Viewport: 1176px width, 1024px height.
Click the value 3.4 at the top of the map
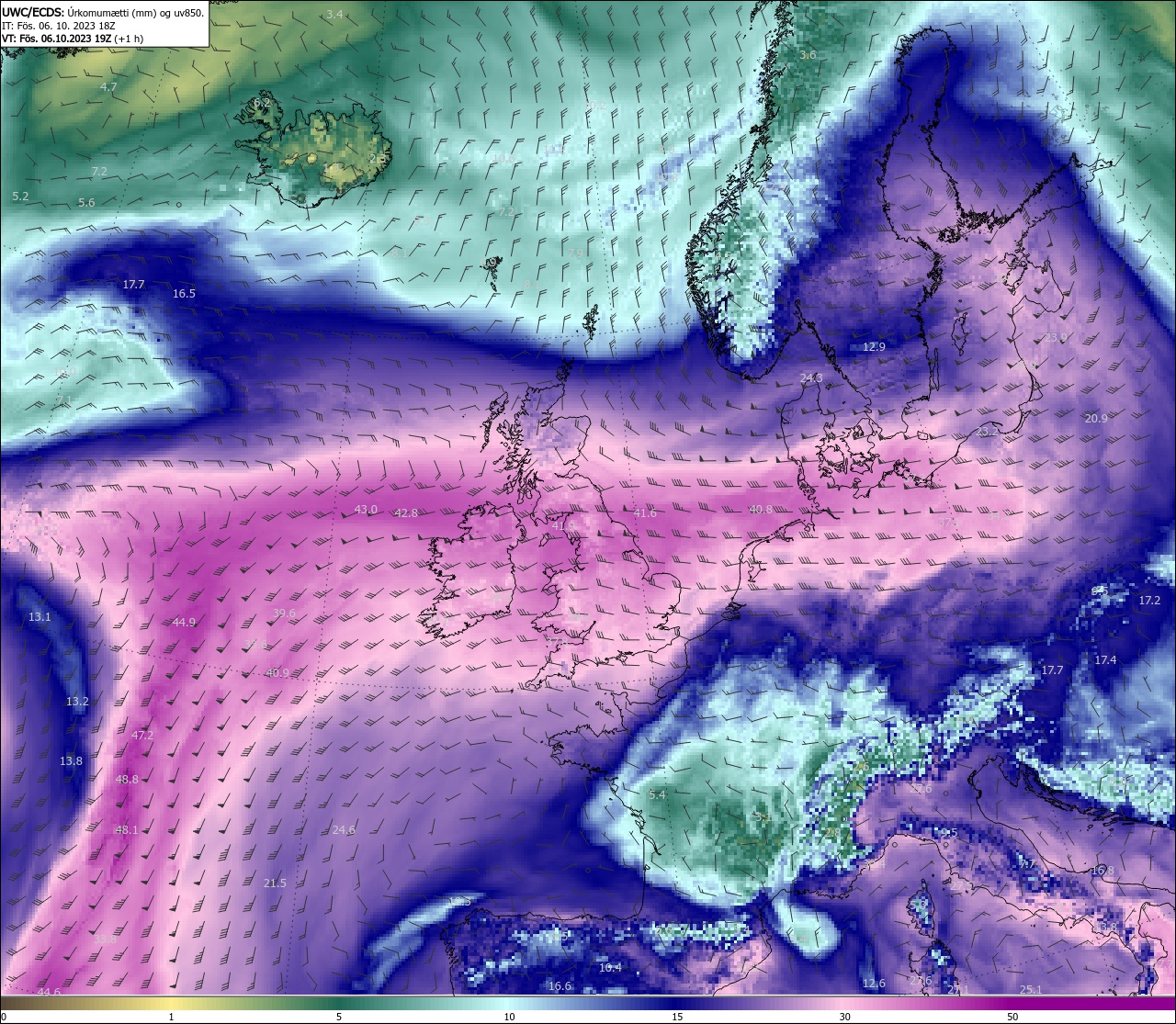click(334, 15)
